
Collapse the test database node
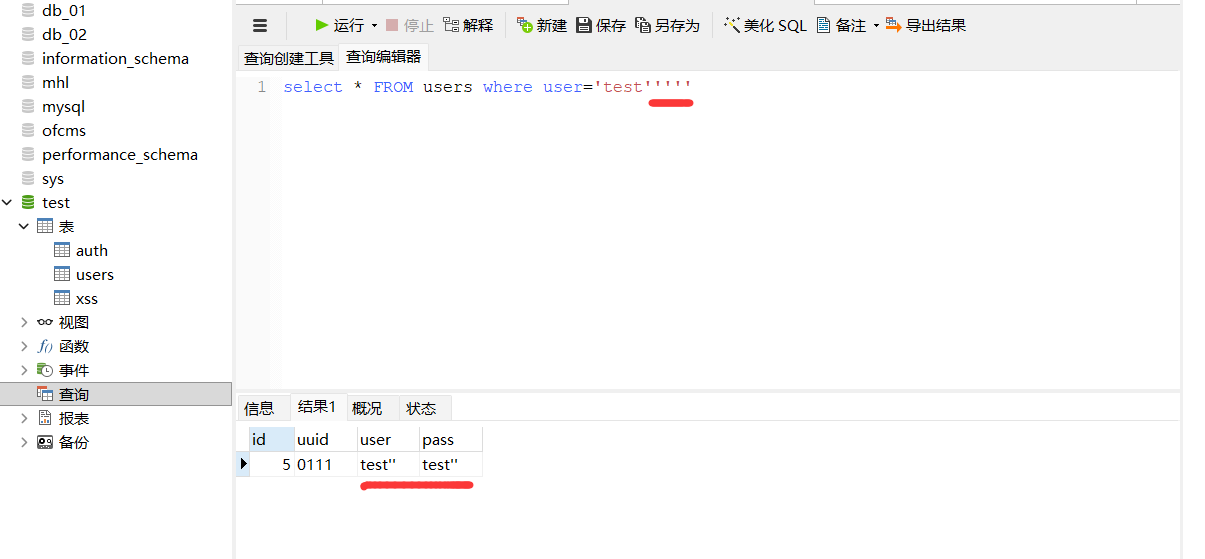[x=8, y=202]
